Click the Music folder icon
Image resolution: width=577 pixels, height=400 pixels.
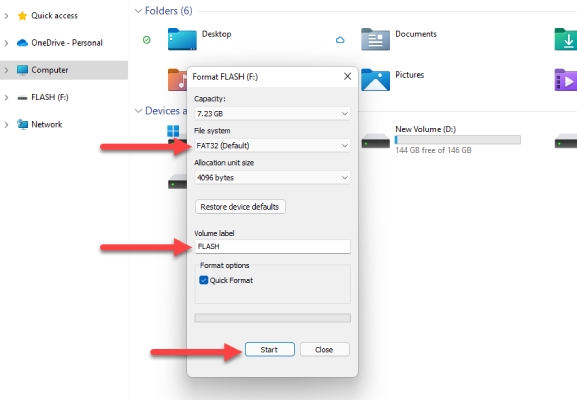(177, 79)
